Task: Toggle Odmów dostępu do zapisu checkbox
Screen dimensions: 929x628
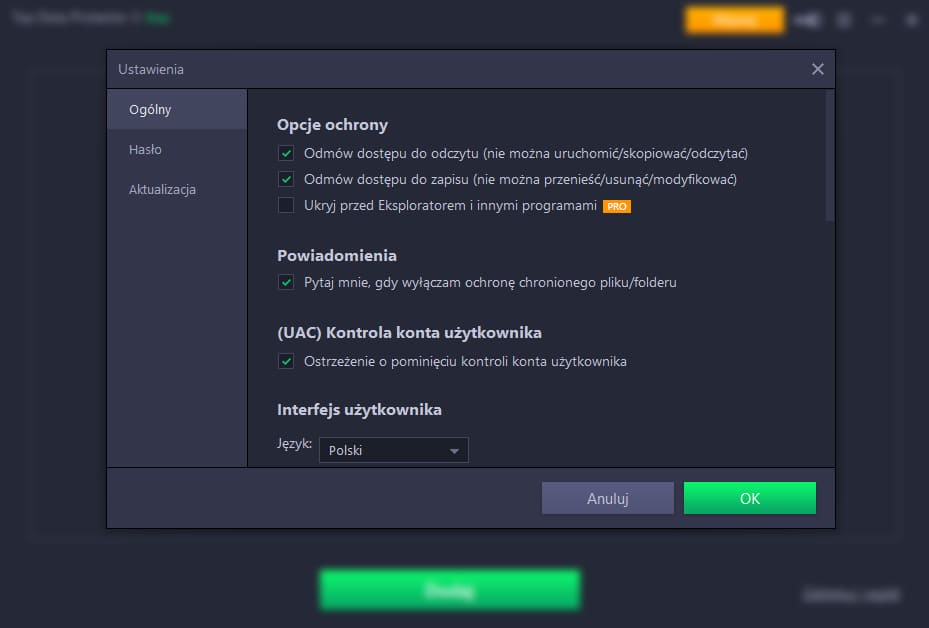Action: click(x=286, y=179)
